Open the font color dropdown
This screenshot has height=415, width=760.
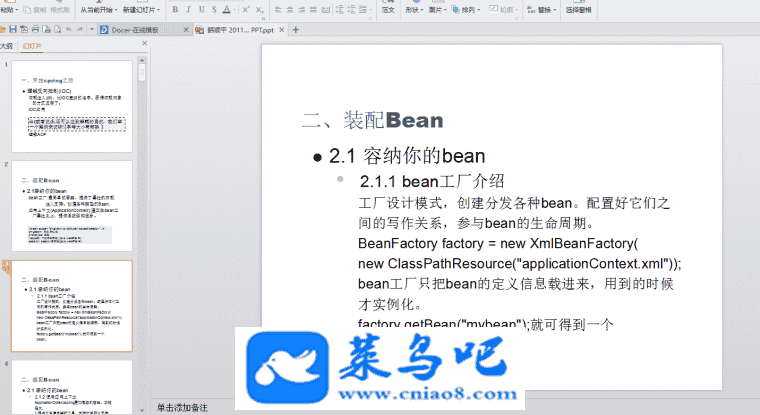pos(234,10)
